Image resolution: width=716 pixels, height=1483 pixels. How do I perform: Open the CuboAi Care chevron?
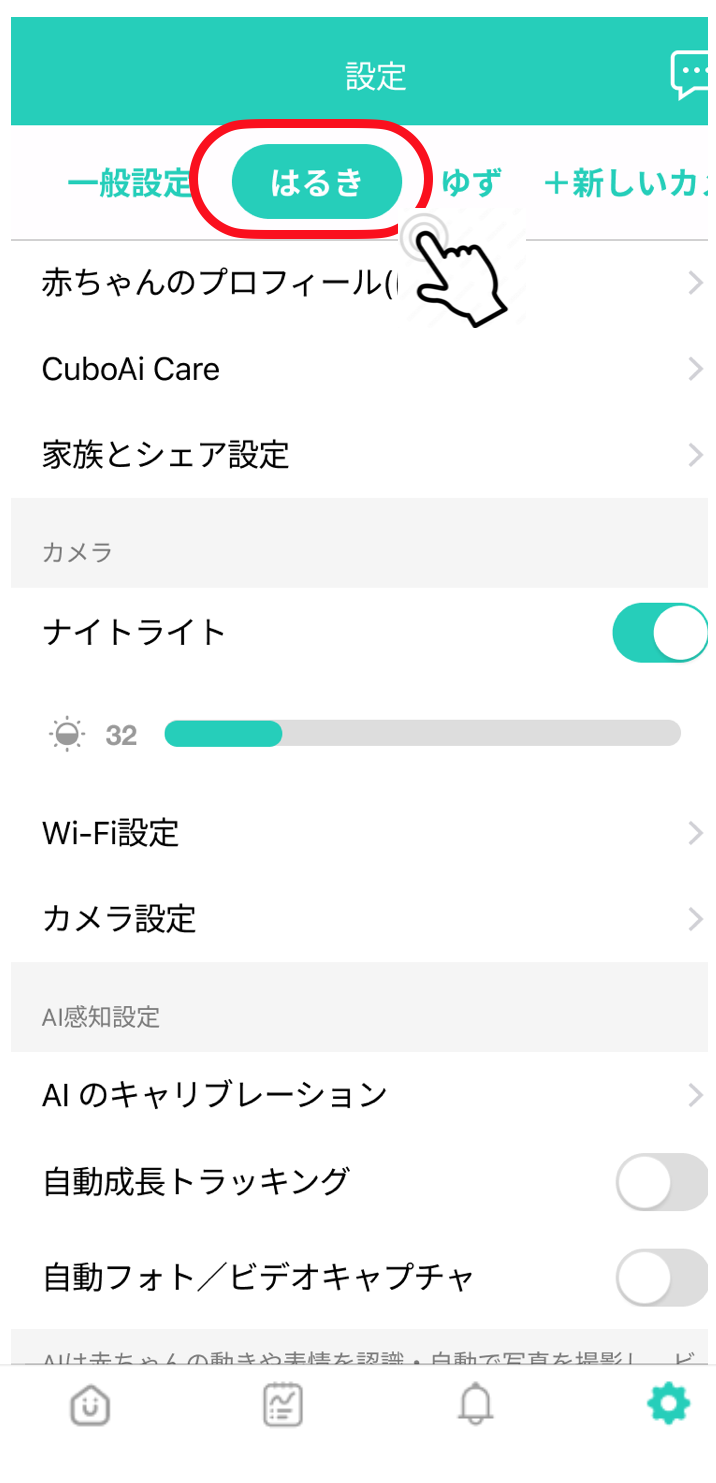695,369
